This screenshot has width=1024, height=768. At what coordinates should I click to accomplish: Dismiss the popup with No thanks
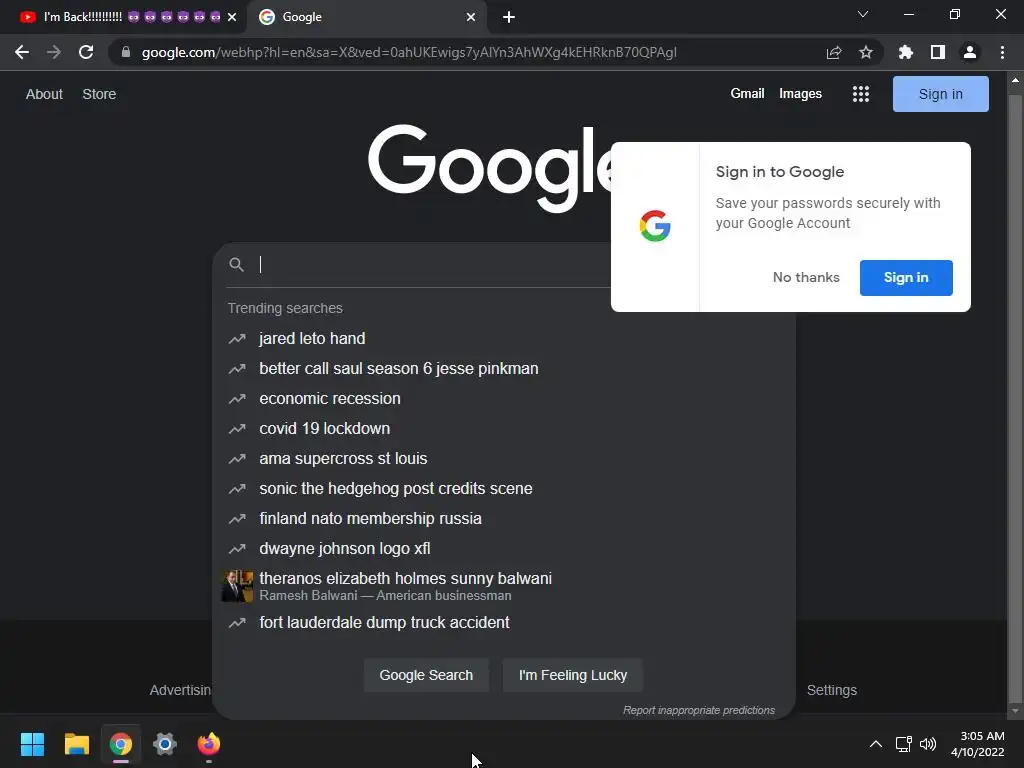point(806,278)
